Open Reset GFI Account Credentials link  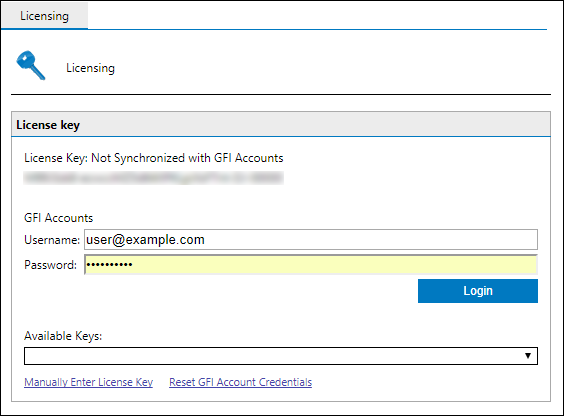[241, 382]
